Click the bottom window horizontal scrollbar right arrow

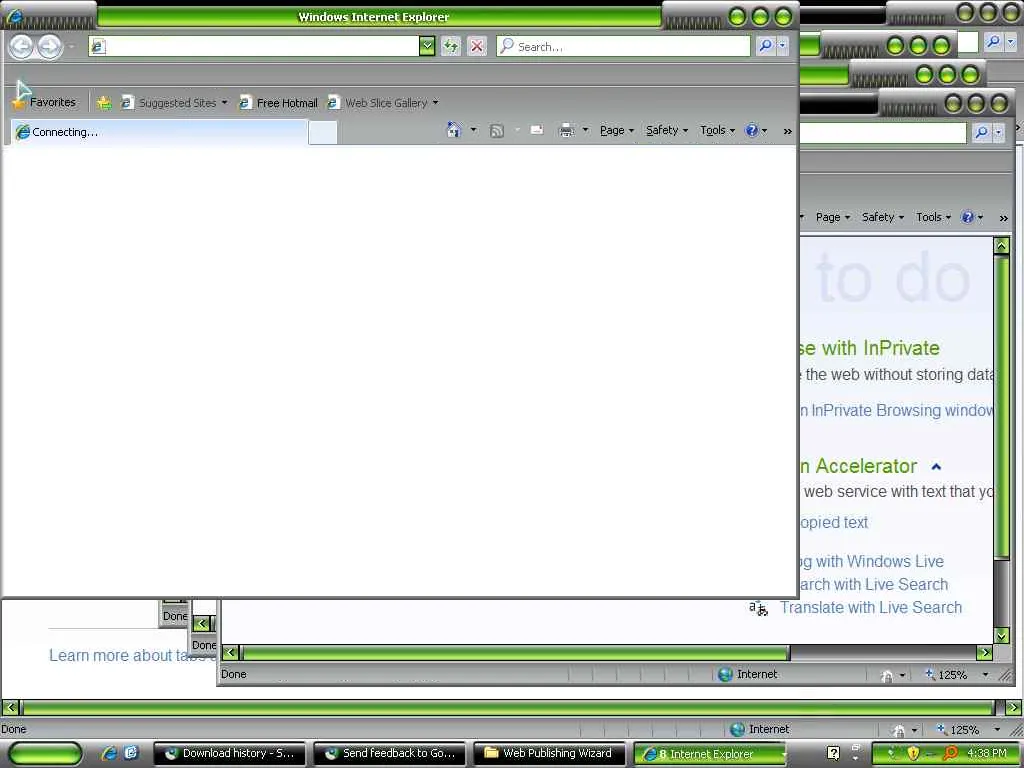click(1013, 707)
